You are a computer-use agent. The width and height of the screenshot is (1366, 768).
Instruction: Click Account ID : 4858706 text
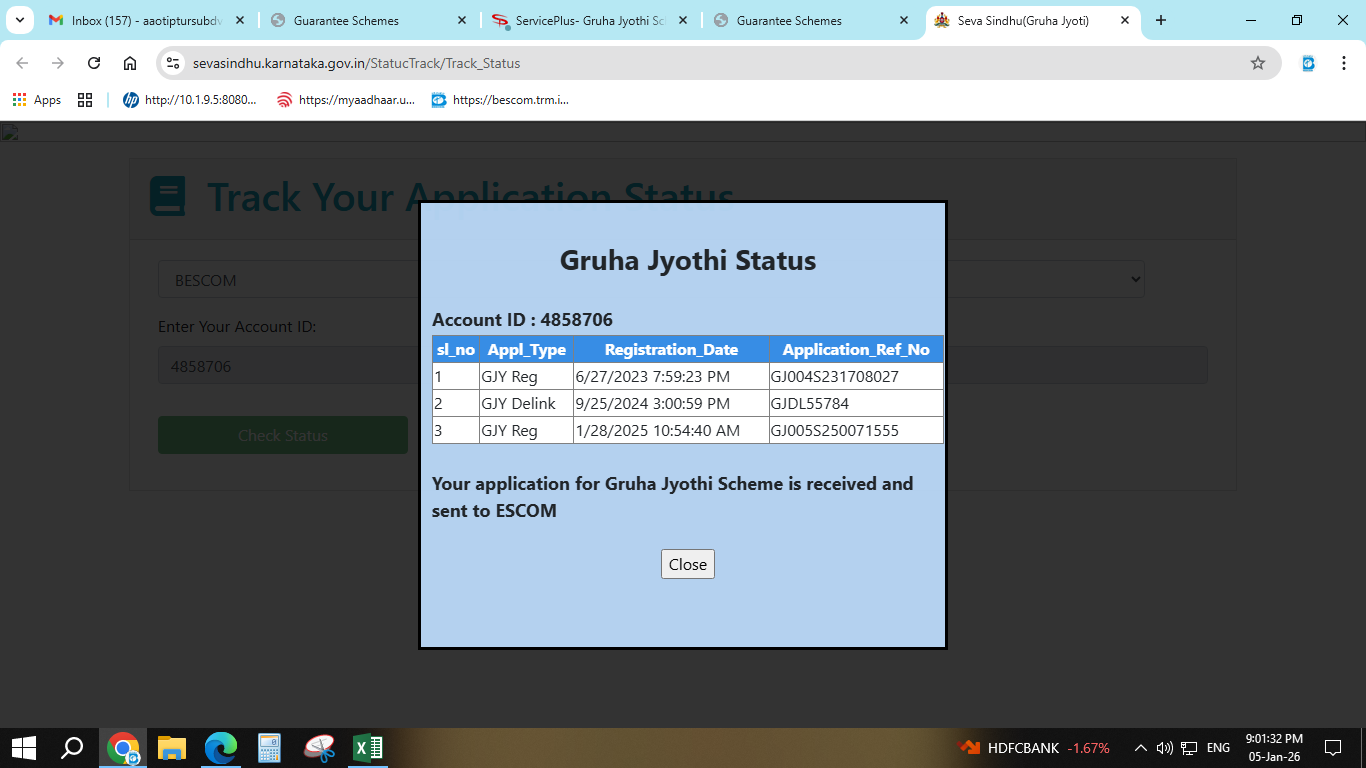(522, 320)
